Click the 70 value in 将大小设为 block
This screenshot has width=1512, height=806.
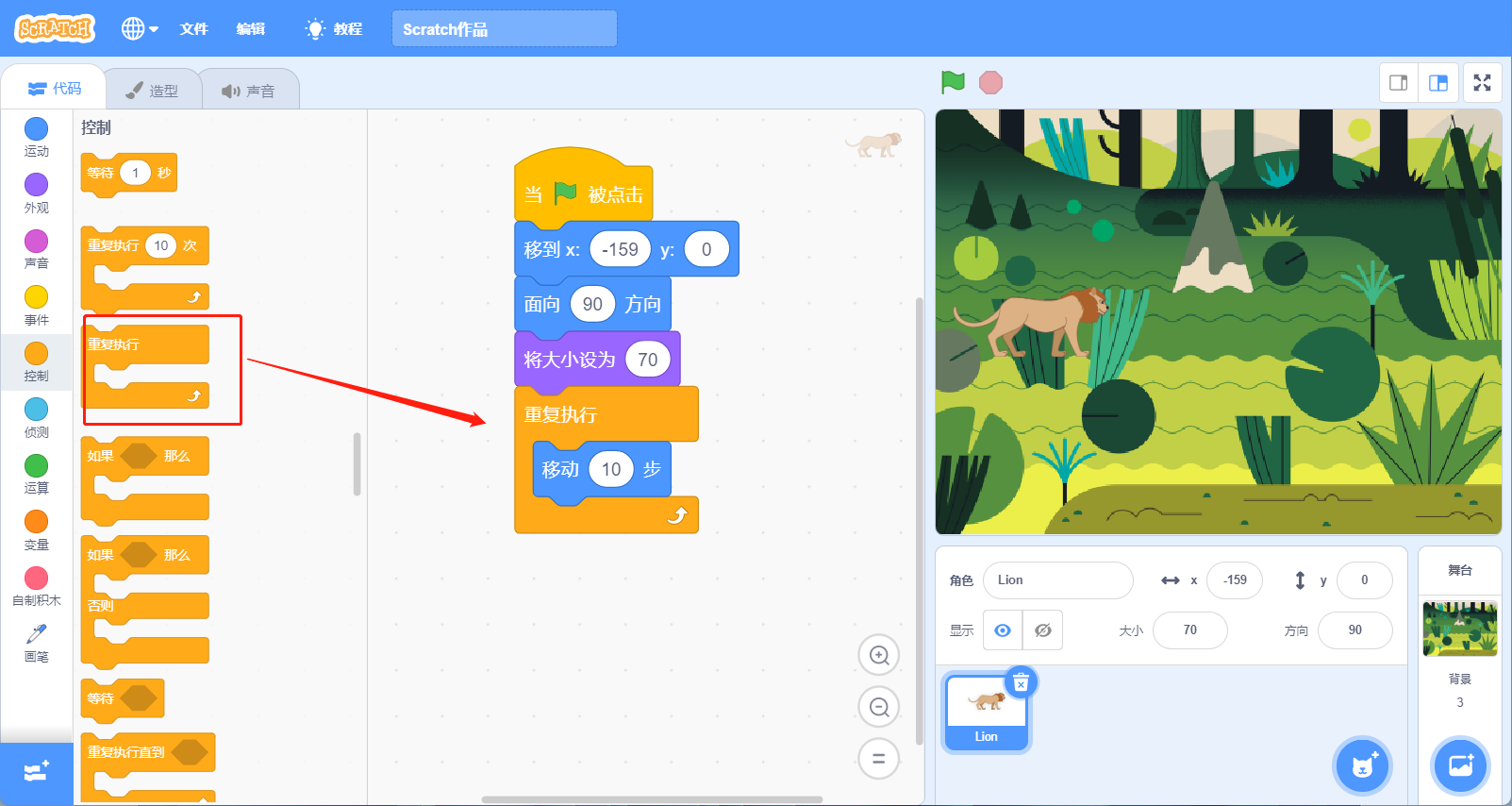[x=647, y=360]
